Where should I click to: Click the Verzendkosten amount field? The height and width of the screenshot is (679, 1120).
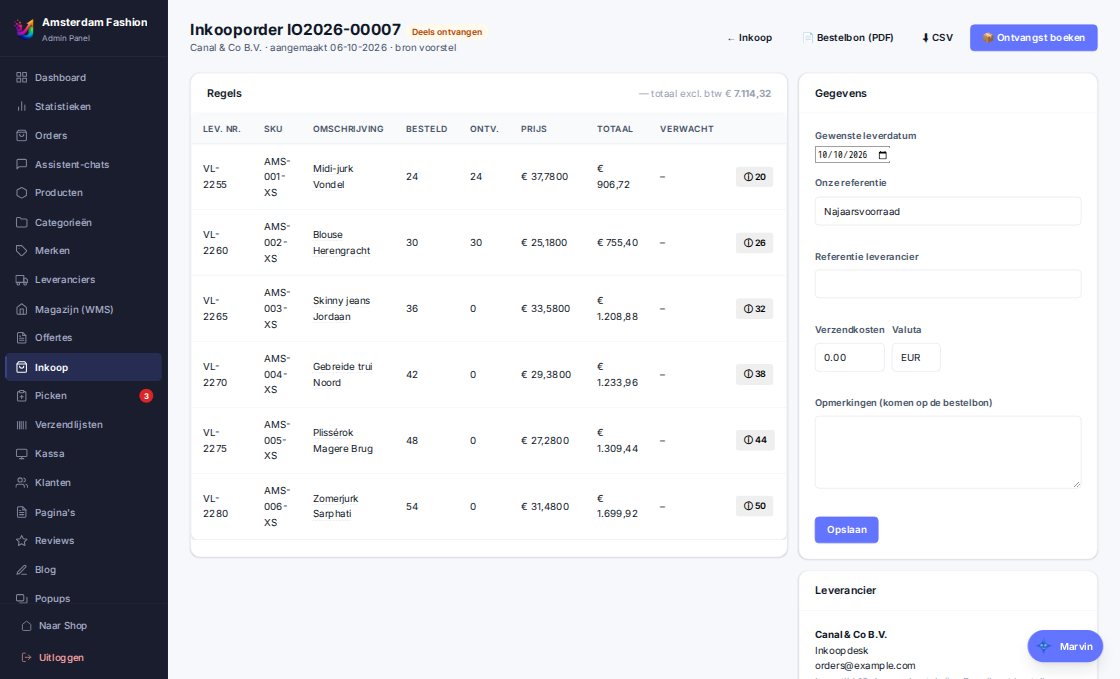click(x=849, y=358)
